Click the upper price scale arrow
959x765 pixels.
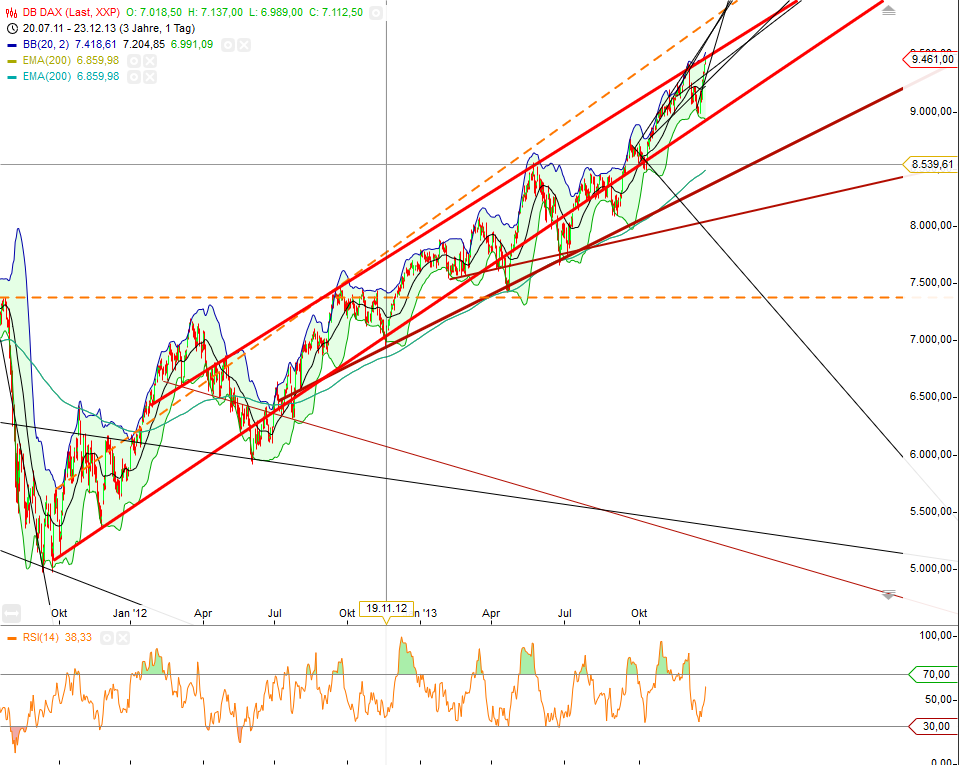coord(889,10)
